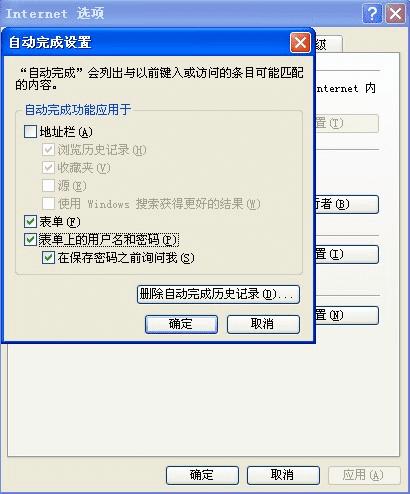Click the 应用 button
410x494 pixels.
tap(364, 475)
